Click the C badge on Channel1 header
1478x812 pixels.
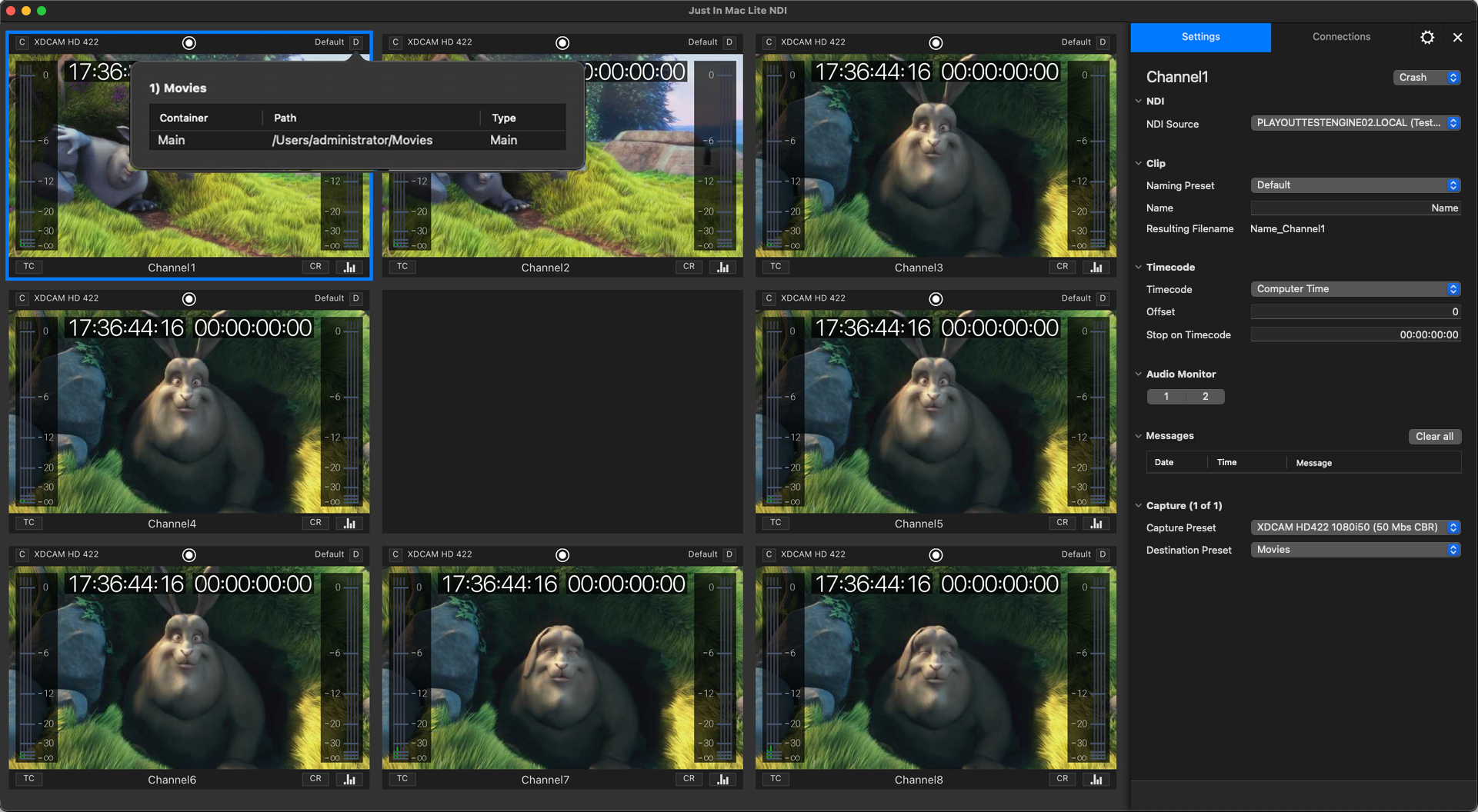(x=22, y=42)
